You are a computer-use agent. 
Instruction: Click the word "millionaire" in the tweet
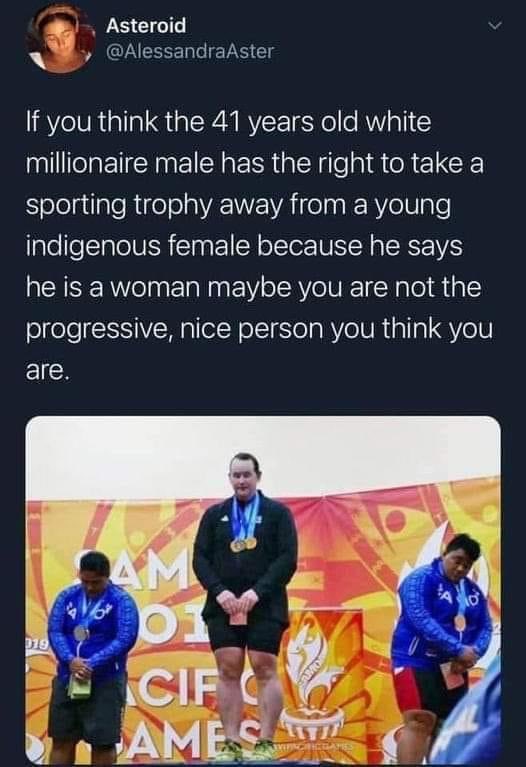tap(86, 163)
